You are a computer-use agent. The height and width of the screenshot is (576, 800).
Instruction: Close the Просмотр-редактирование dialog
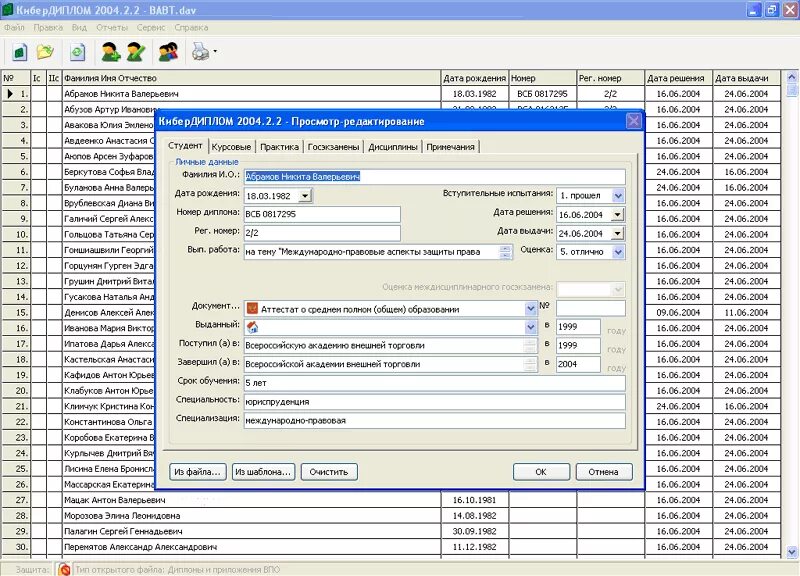[x=633, y=121]
